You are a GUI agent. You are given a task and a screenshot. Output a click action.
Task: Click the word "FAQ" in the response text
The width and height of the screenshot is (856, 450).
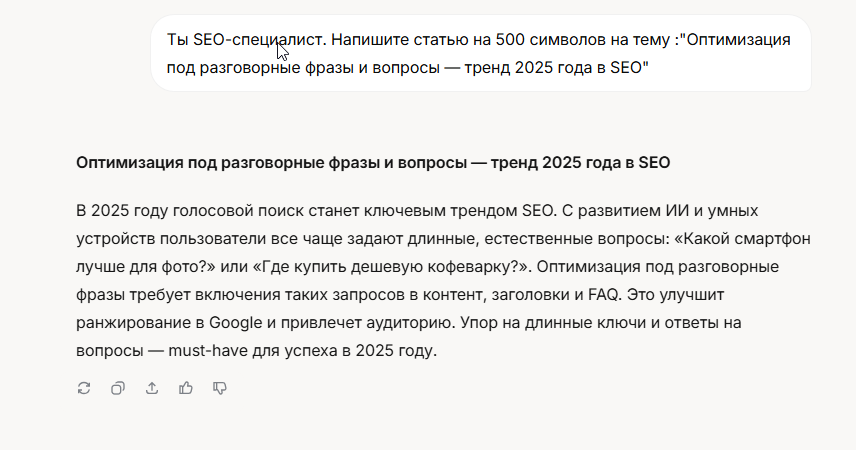[604, 295]
